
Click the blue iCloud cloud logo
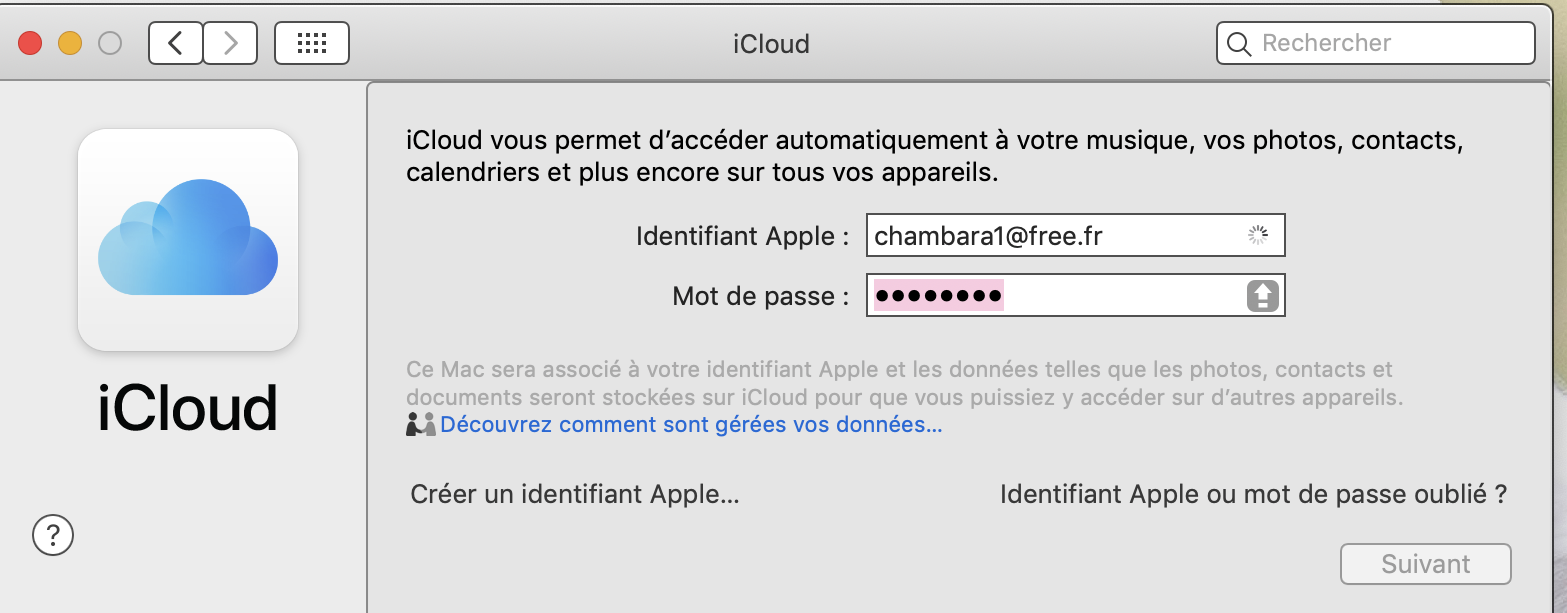pyautogui.click(x=188, y=239)
